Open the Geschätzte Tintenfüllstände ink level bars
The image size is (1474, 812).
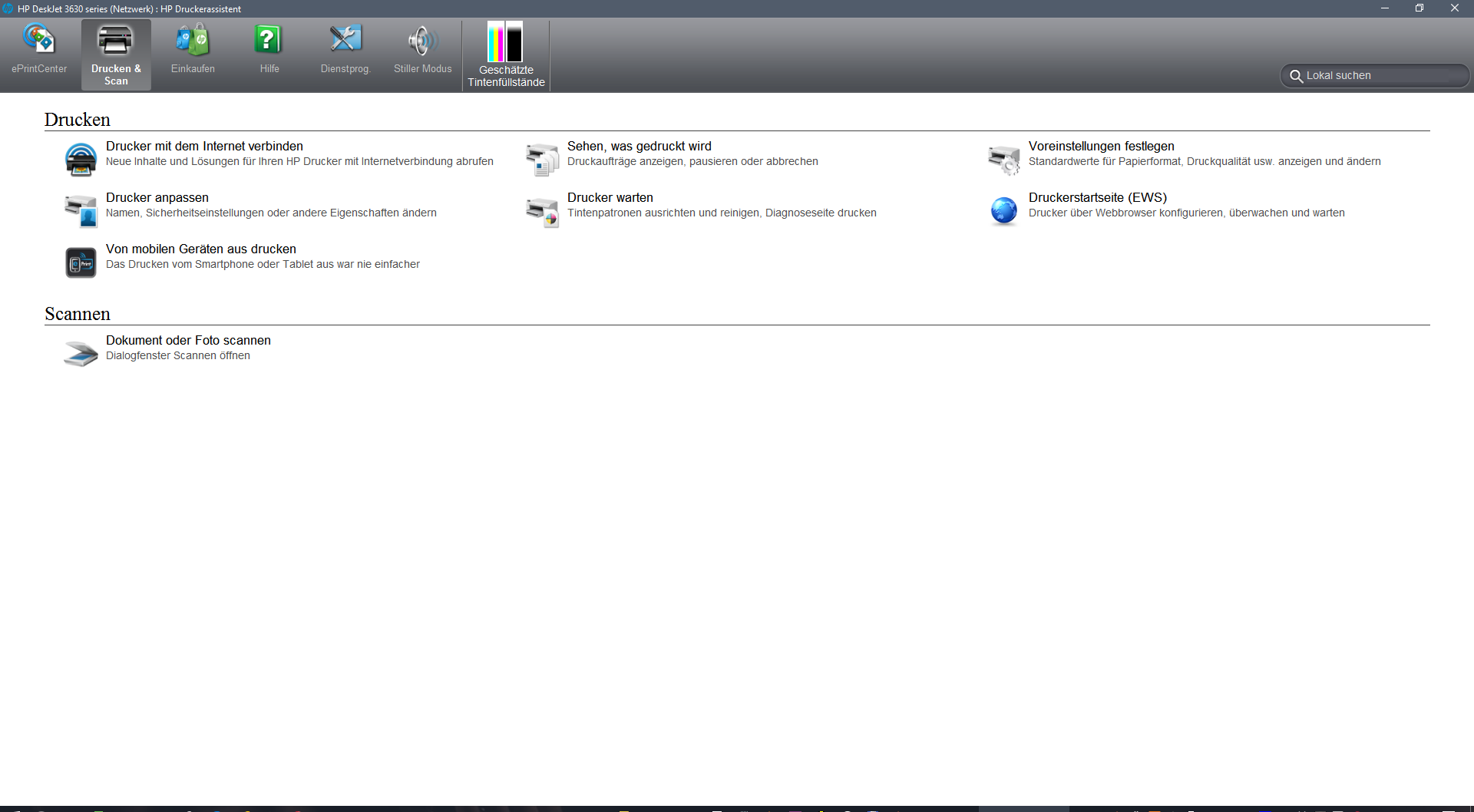point(505,41)
